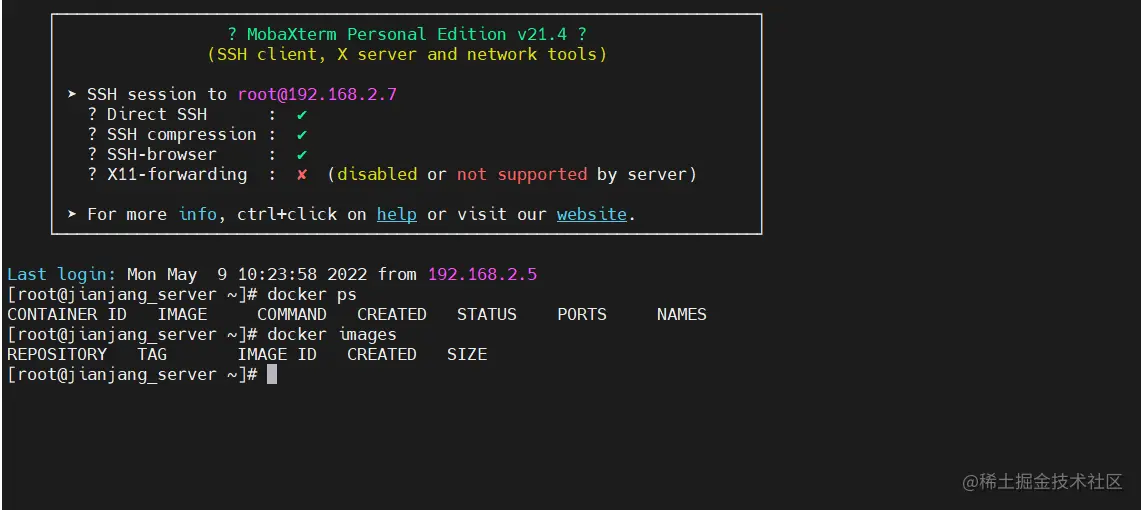The height and width of the screenshot is (510, 1141).
Task: Click the '(SSH client, X server and network tools)' line
Action: coord(407,55)
